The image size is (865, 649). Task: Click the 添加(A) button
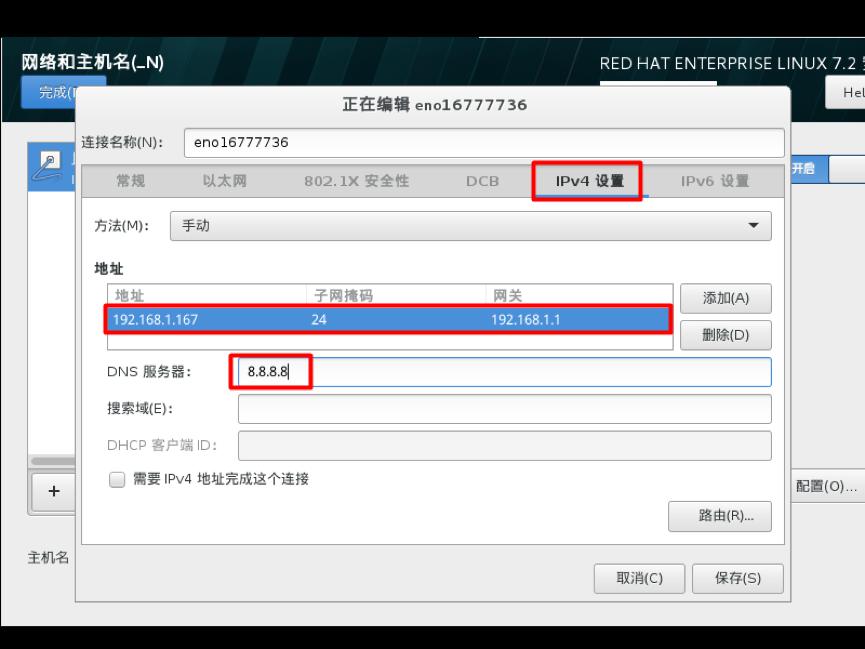point(725,299)
